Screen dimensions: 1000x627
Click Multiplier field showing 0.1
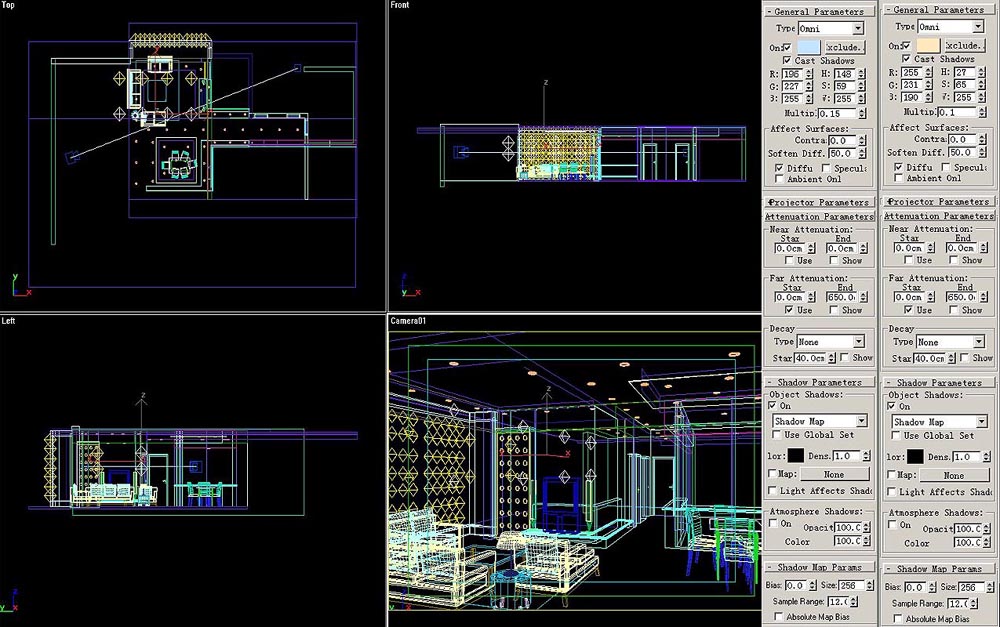pos(957,112)
